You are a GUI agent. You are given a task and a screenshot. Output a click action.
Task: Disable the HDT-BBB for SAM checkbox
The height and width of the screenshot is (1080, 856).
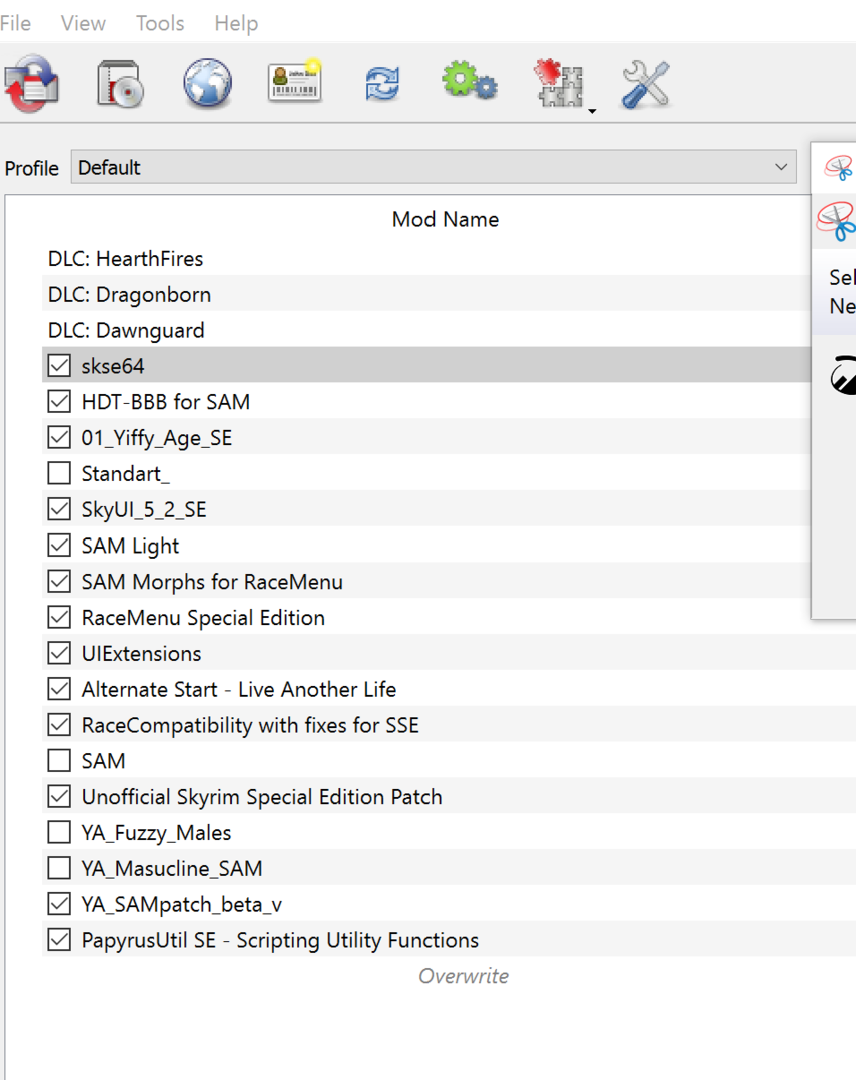[59, 402]
